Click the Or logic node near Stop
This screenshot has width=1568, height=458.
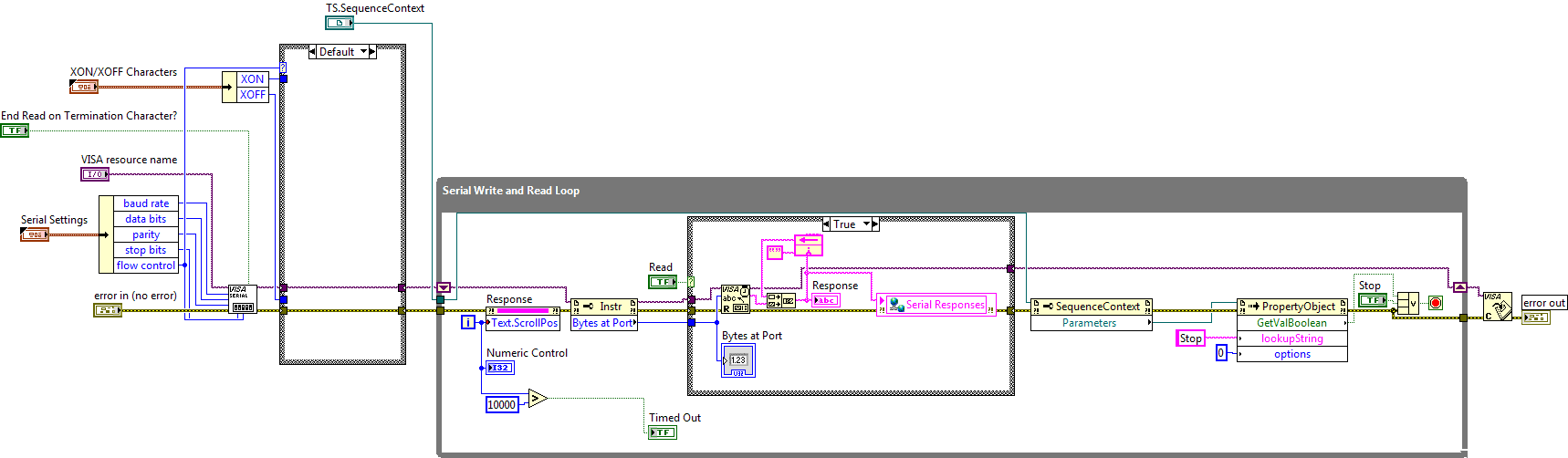click(x=1408, y=303)
